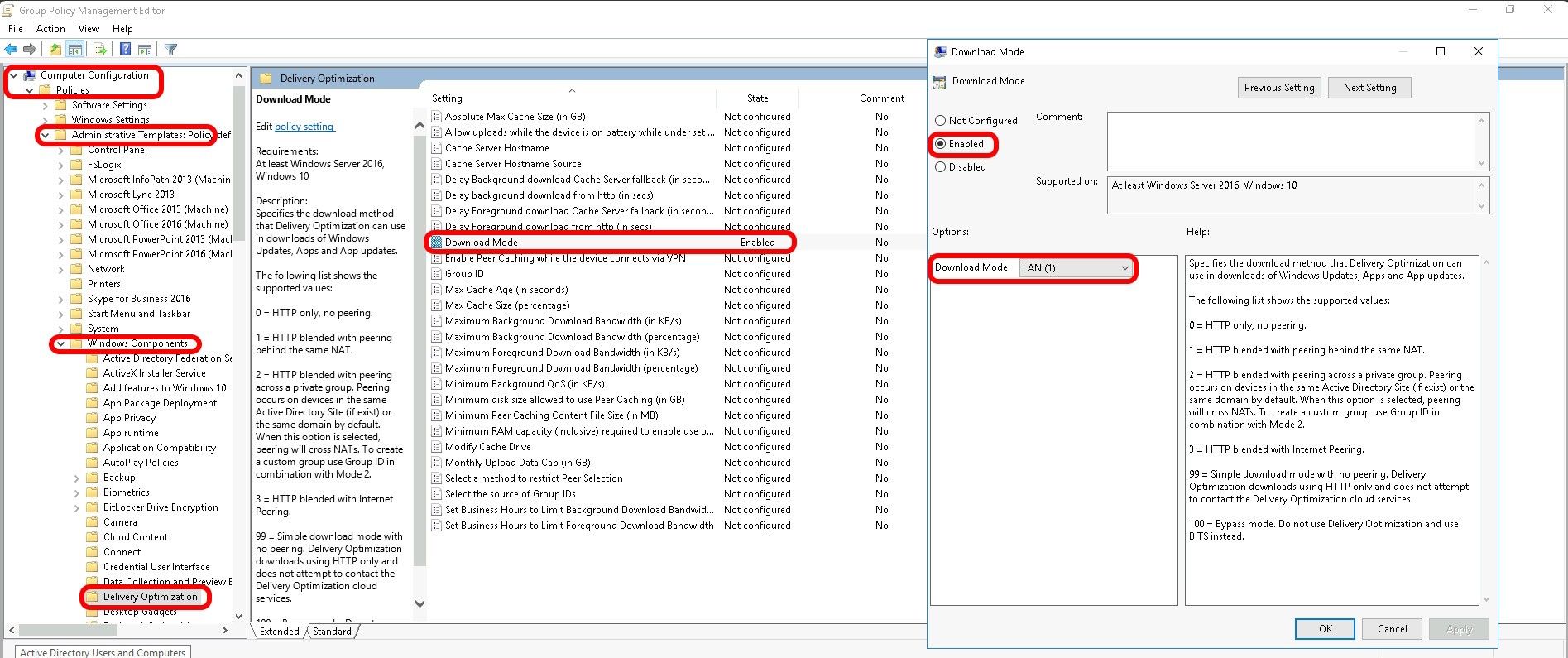Click the Filter funnel icon

[x=170, y=50]
